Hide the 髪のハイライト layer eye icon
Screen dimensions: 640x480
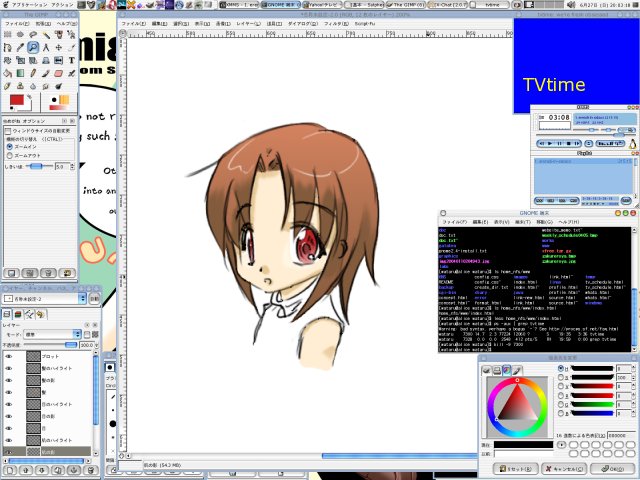(x=9, y=368)
